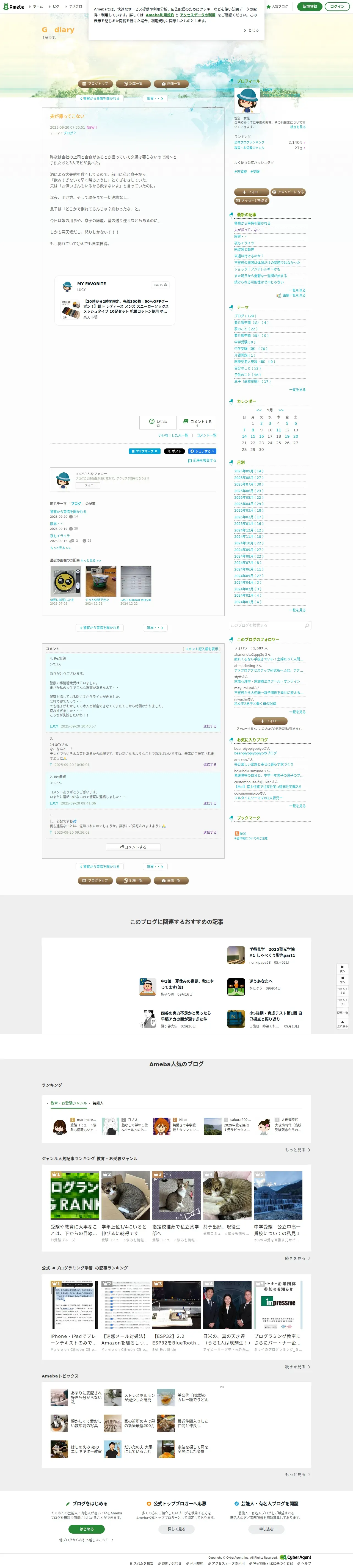Click 申し込む button in footer
This screenshot has height=1568, width=353.
pyautogui.click(x=266, y=1529)
